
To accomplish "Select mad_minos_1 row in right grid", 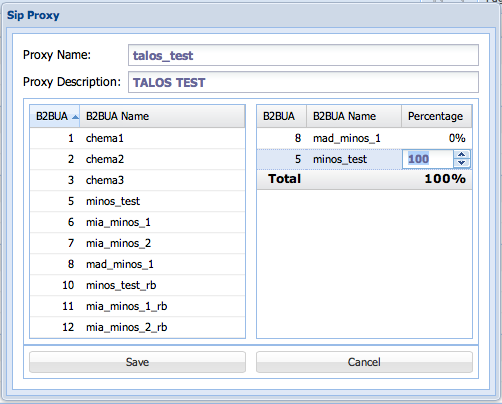I will (x=364, y=138).
